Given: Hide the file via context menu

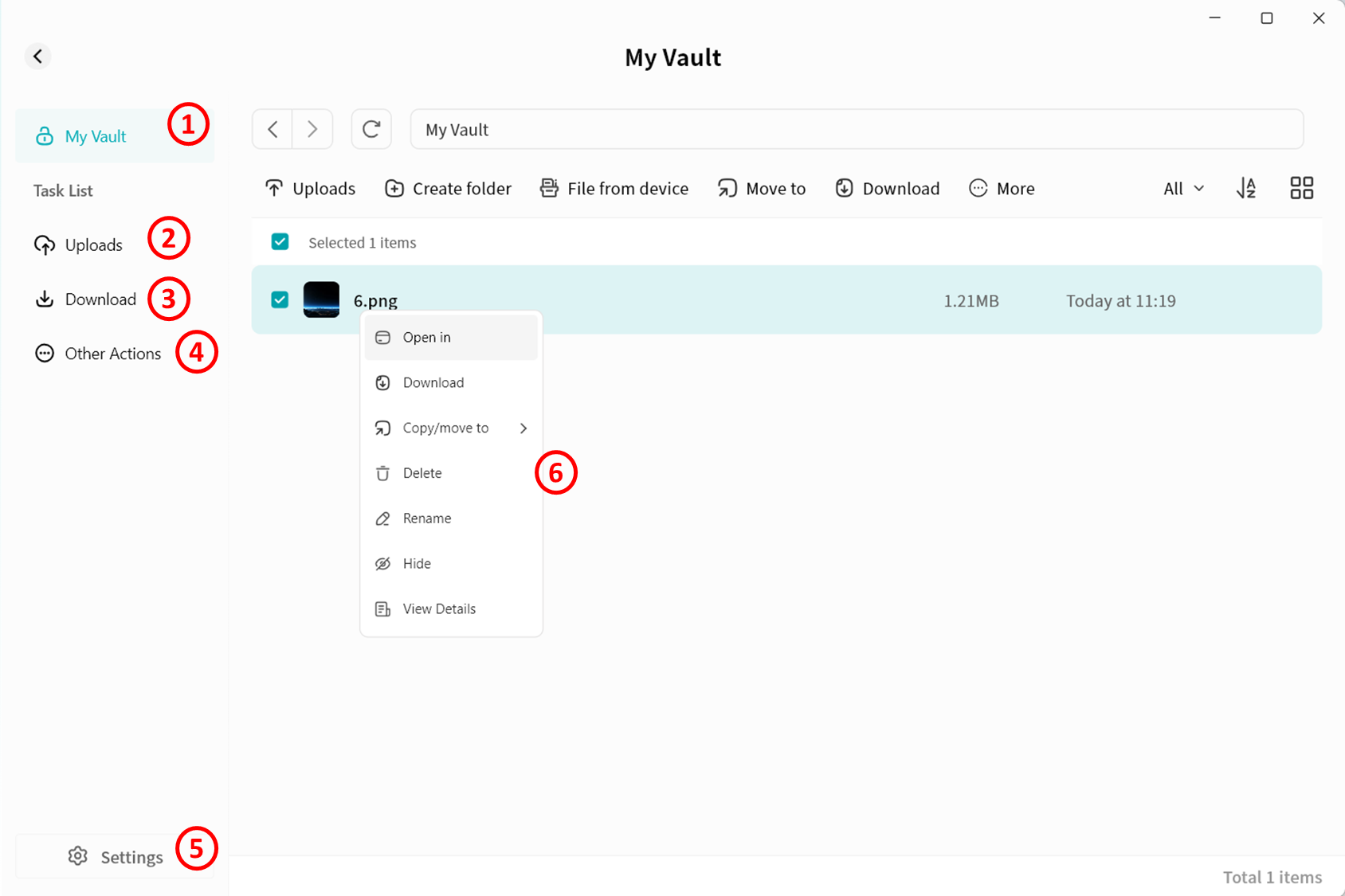Looking at the screenshot, I should click(417, 564).
